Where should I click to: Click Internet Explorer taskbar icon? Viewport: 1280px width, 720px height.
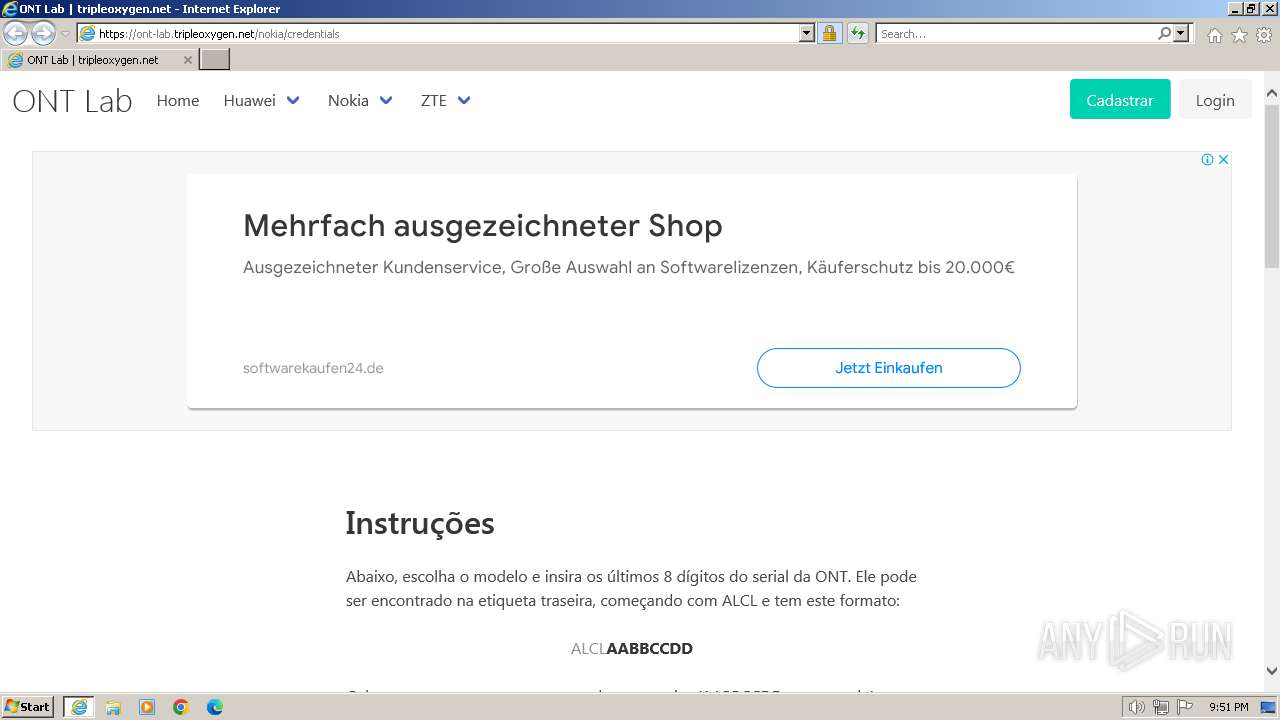[x=79, y=707]
